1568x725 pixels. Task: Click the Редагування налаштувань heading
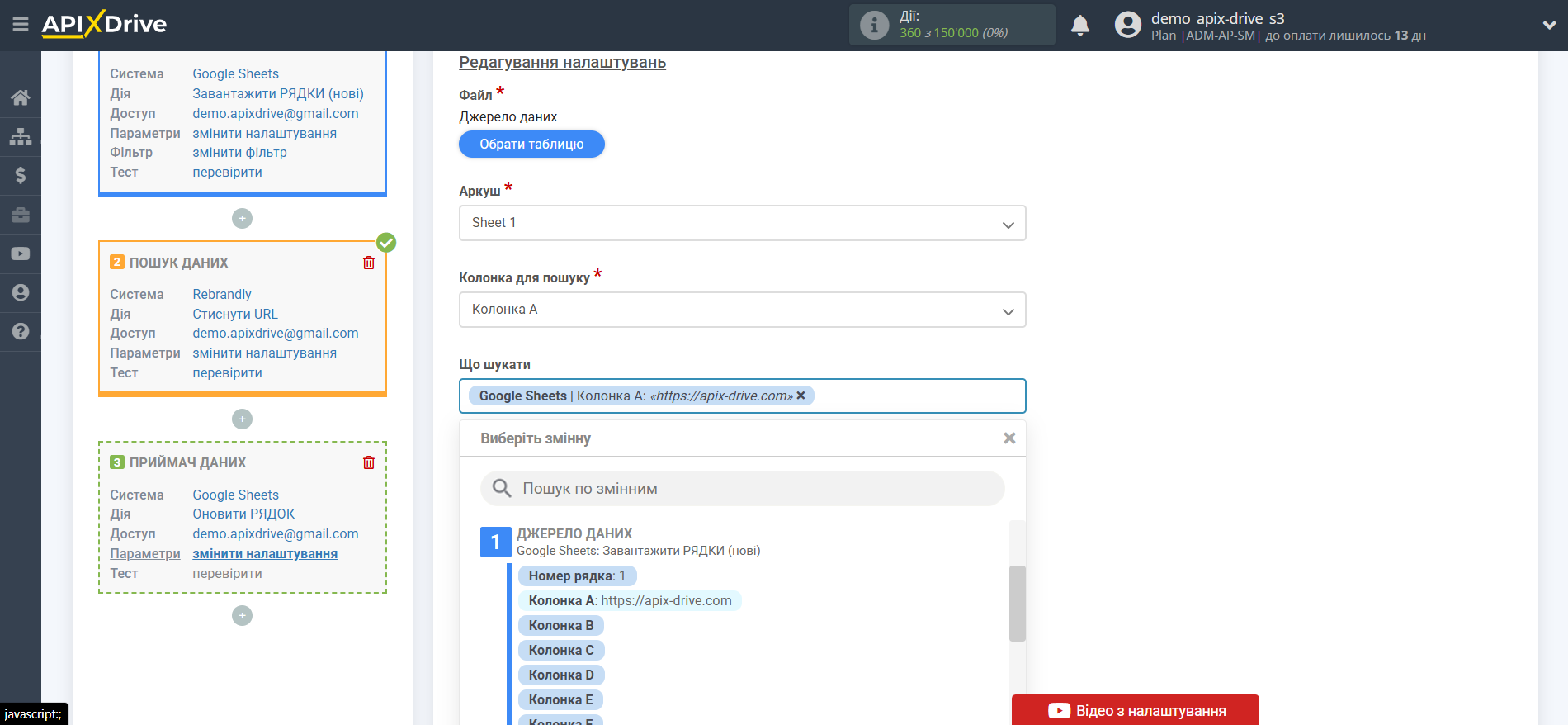point(562,63)
